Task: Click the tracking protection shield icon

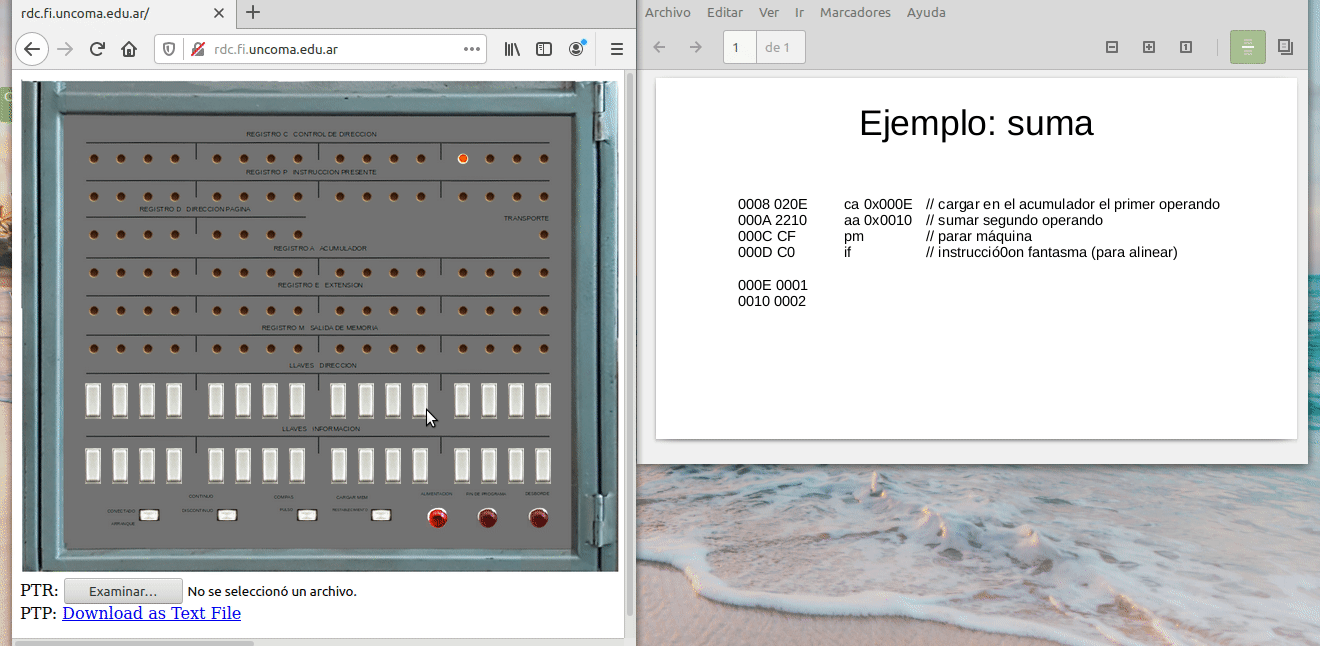Action: pos(169,49)
